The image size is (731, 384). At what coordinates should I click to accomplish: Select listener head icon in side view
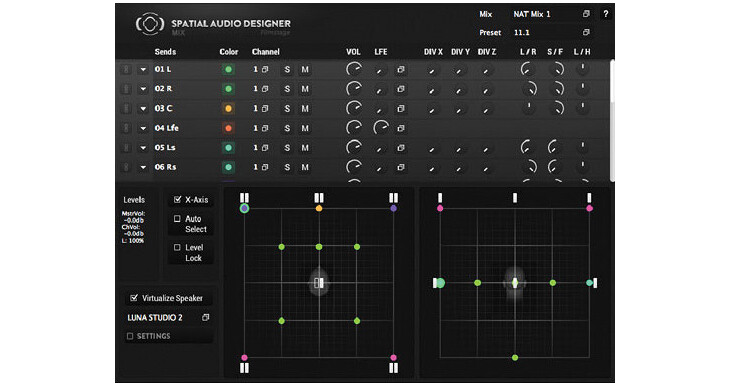(x=515, y=282)
